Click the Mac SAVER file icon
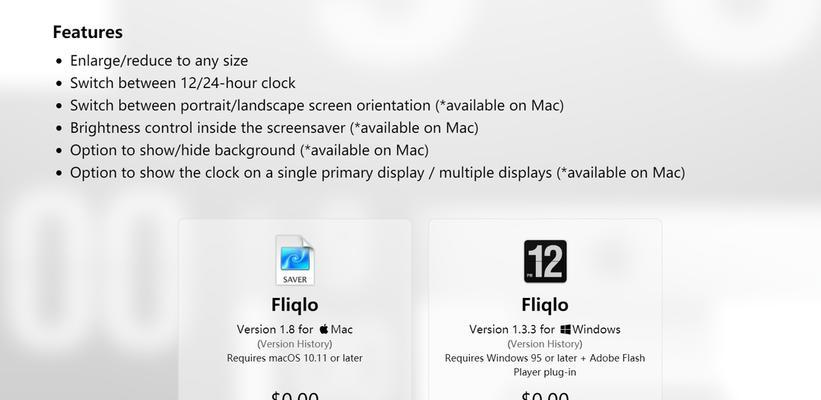Image resolution: width=821 pixels, height=400 pixels. coord(295,260)
